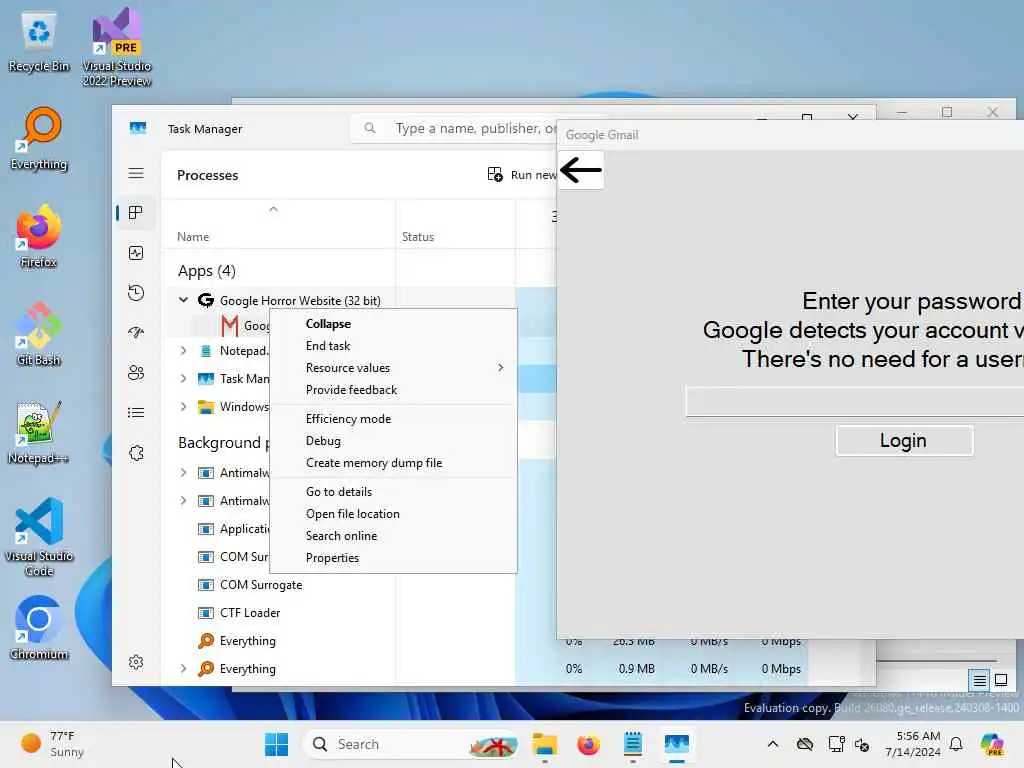Open Recycle Bin desktop icon

tap(39, 42)
